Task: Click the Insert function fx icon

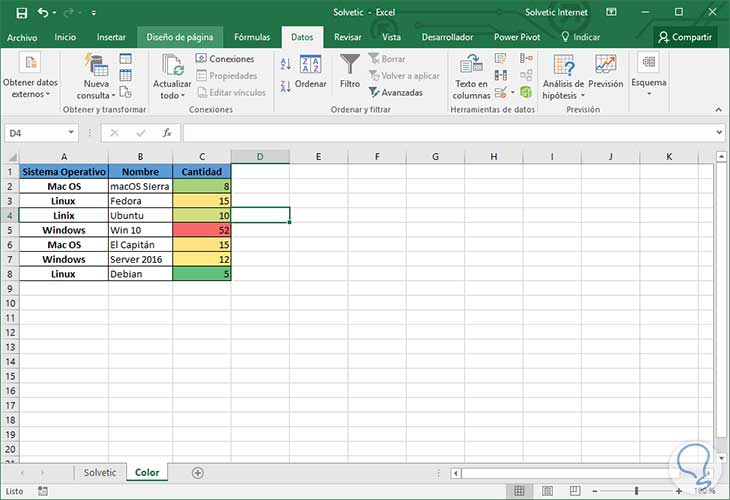Action: point(167,133)
